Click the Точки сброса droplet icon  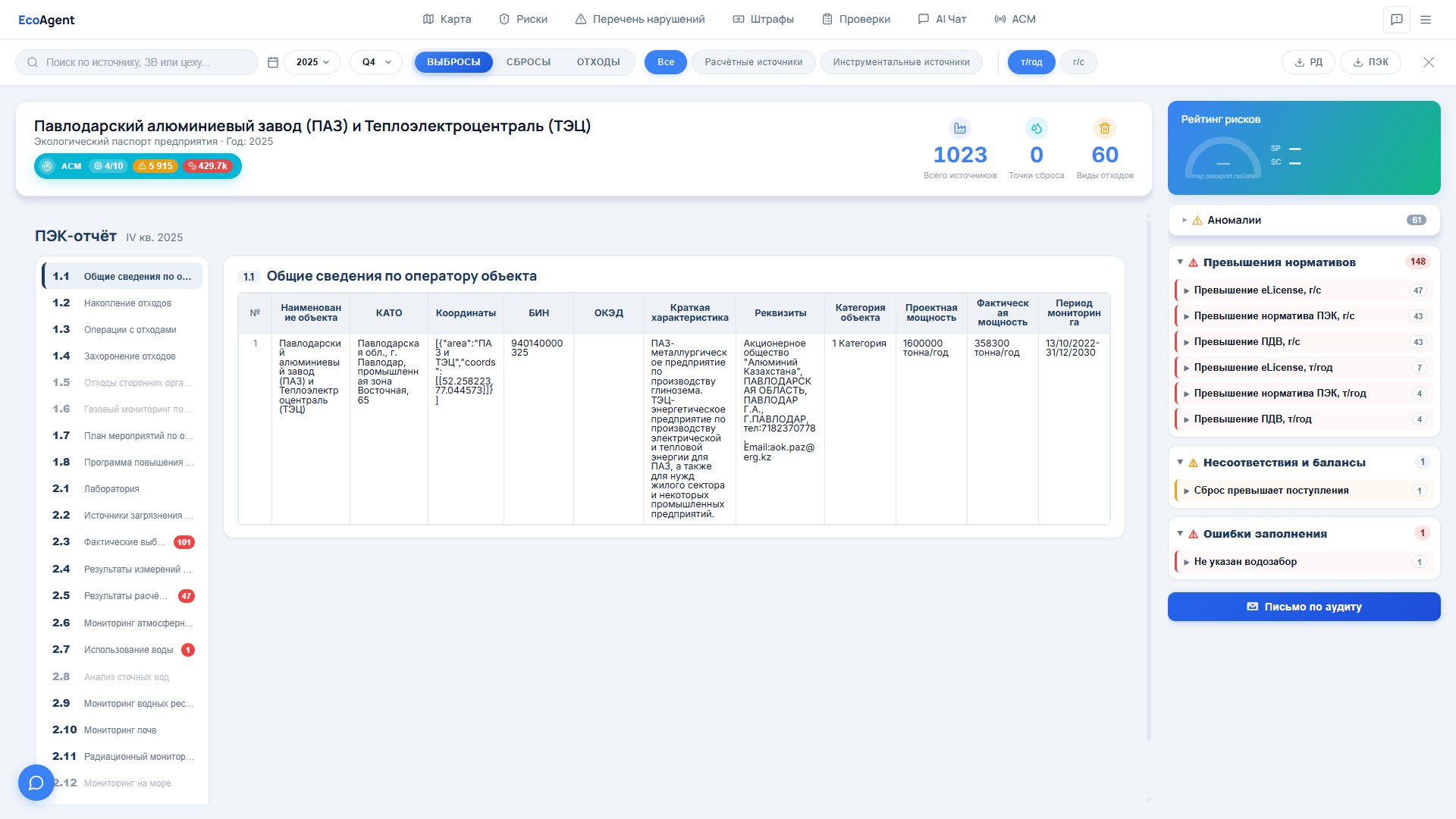1037,128
